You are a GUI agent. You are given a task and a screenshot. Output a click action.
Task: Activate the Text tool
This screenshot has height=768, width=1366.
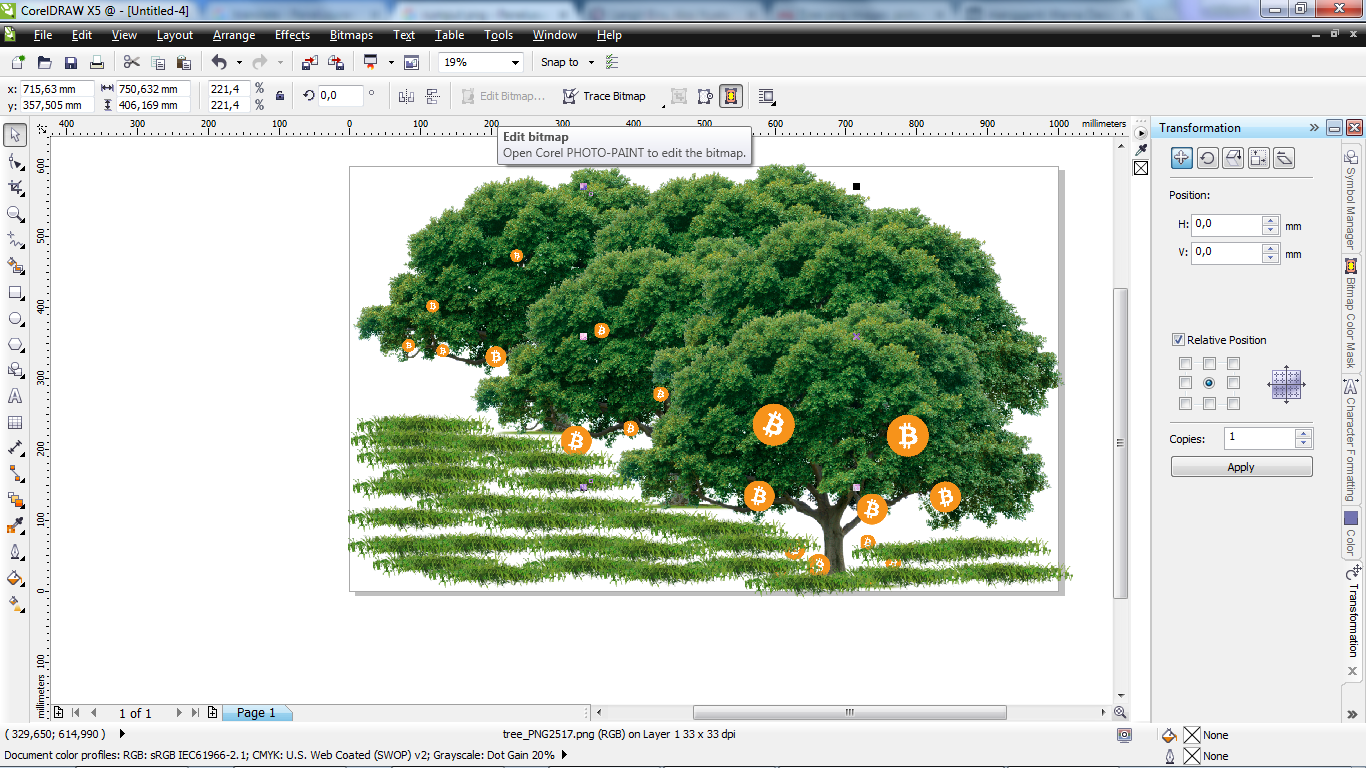tap(15, 397)
